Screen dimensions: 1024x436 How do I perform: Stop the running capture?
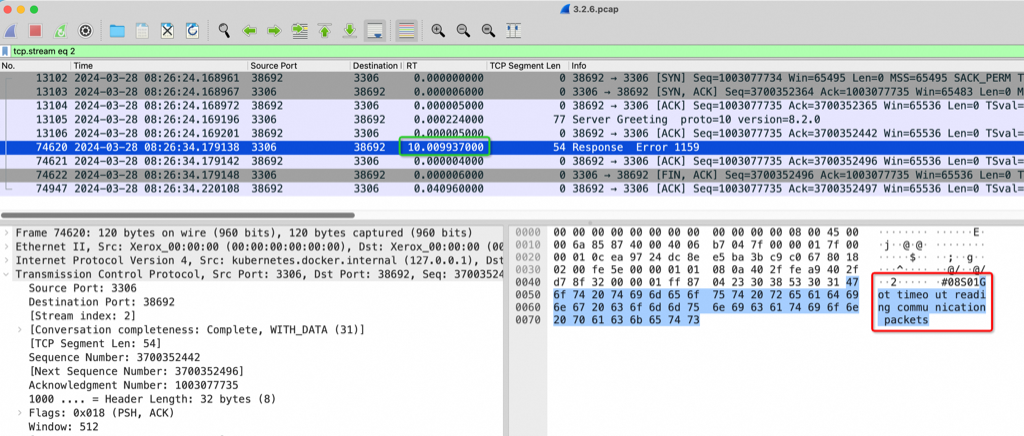click(x=36, y=30)
